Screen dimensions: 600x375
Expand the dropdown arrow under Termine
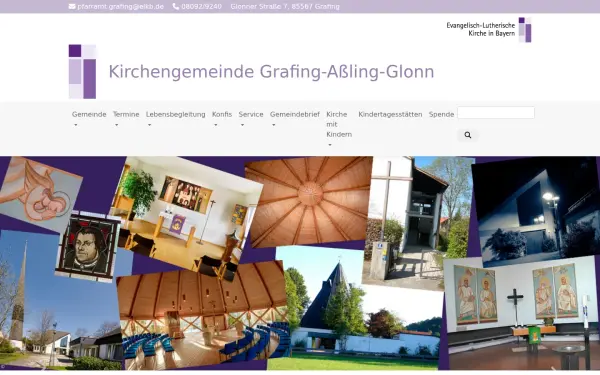point(116,125)
